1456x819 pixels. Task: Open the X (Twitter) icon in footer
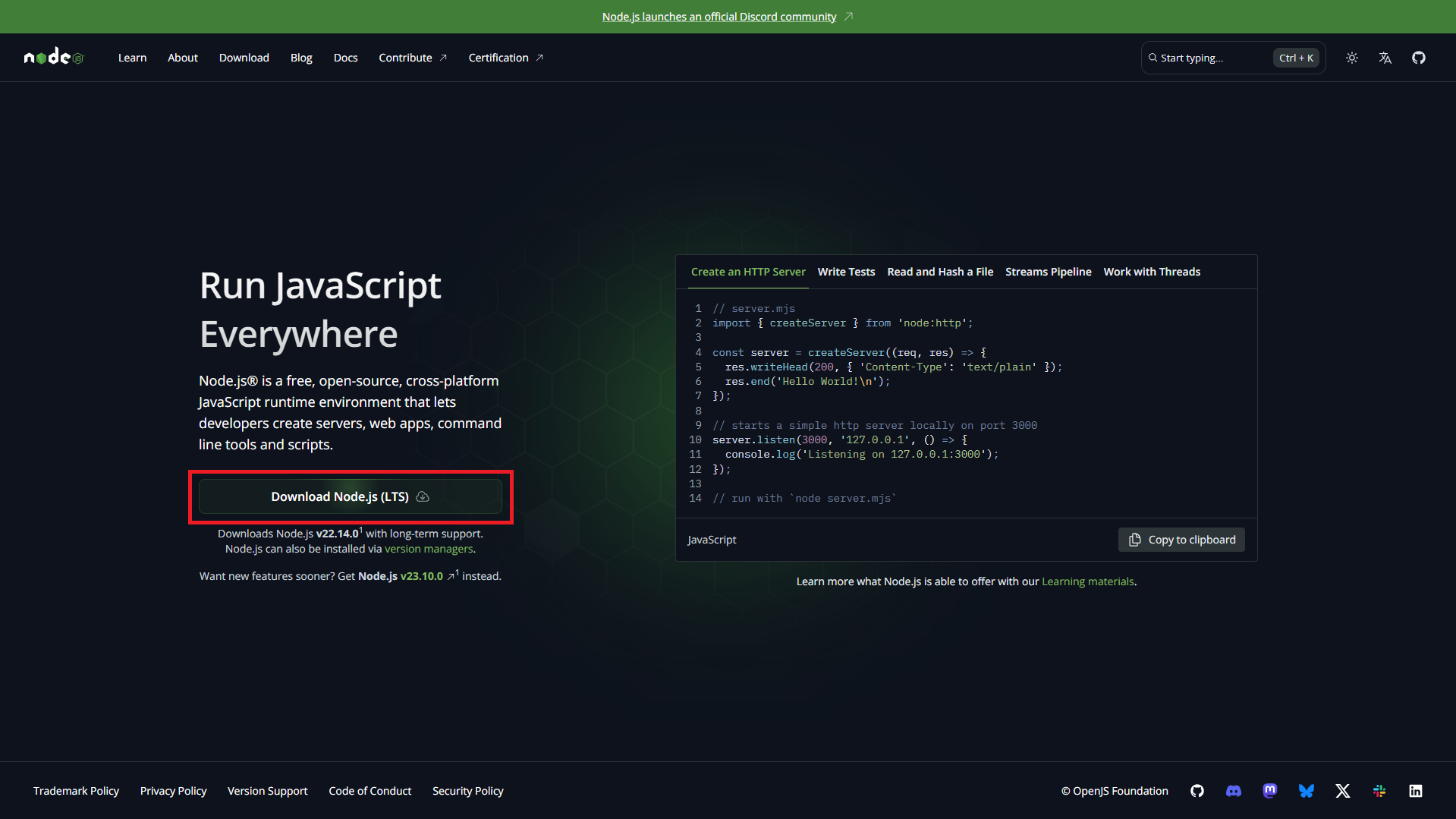tap(1343, 791)
